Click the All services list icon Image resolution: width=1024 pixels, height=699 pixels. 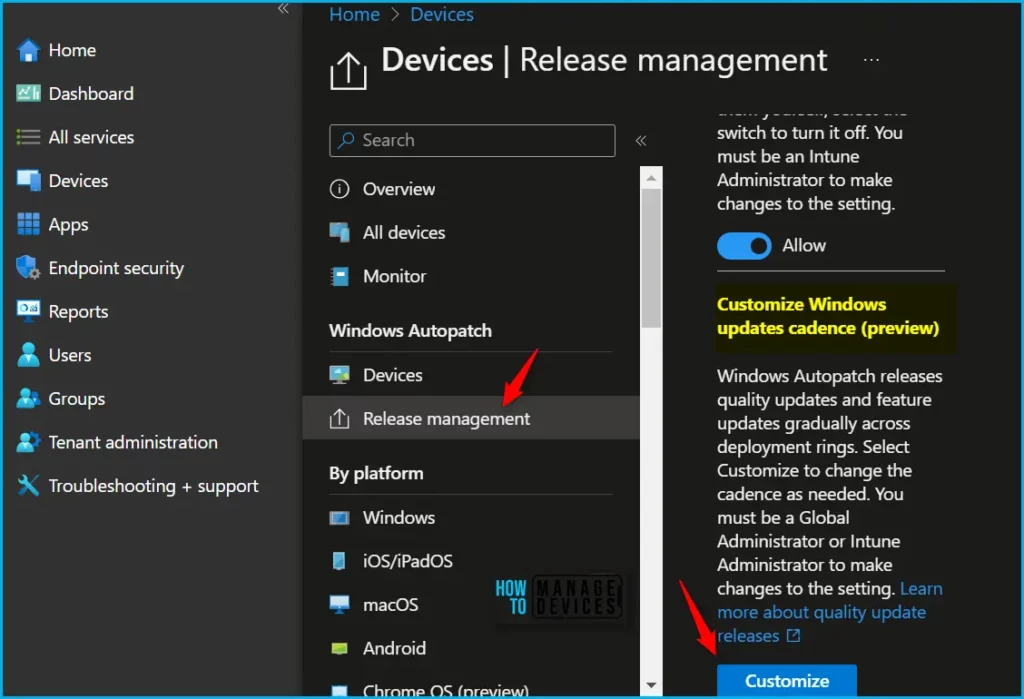[x=28, y=137]
